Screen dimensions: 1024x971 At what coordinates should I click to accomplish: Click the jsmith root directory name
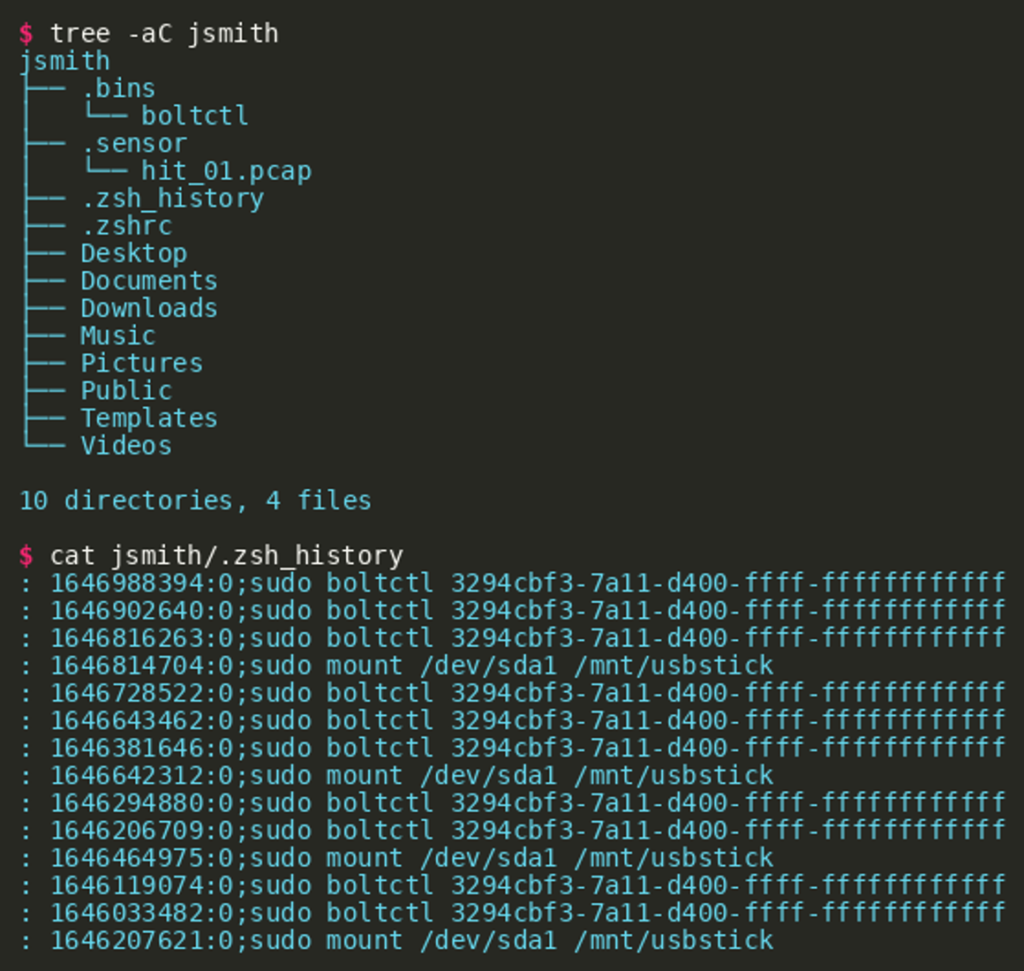pos(64,61)
